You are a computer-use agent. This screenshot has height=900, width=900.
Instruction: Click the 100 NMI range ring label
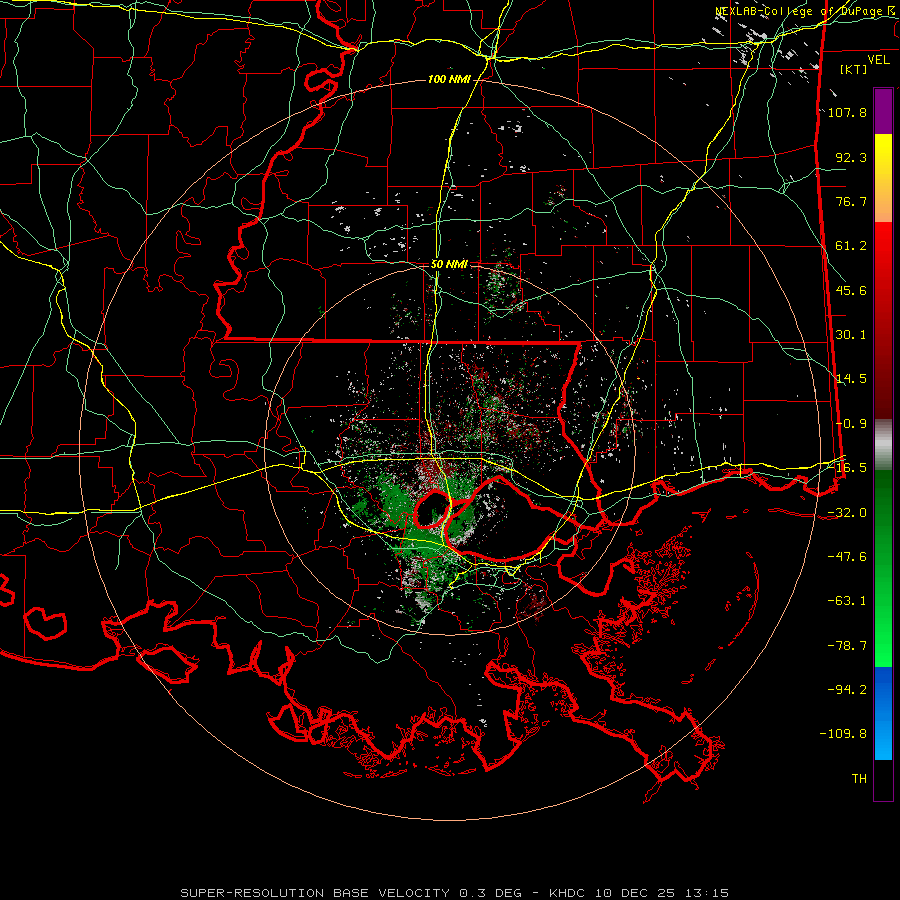pos(449,79)
